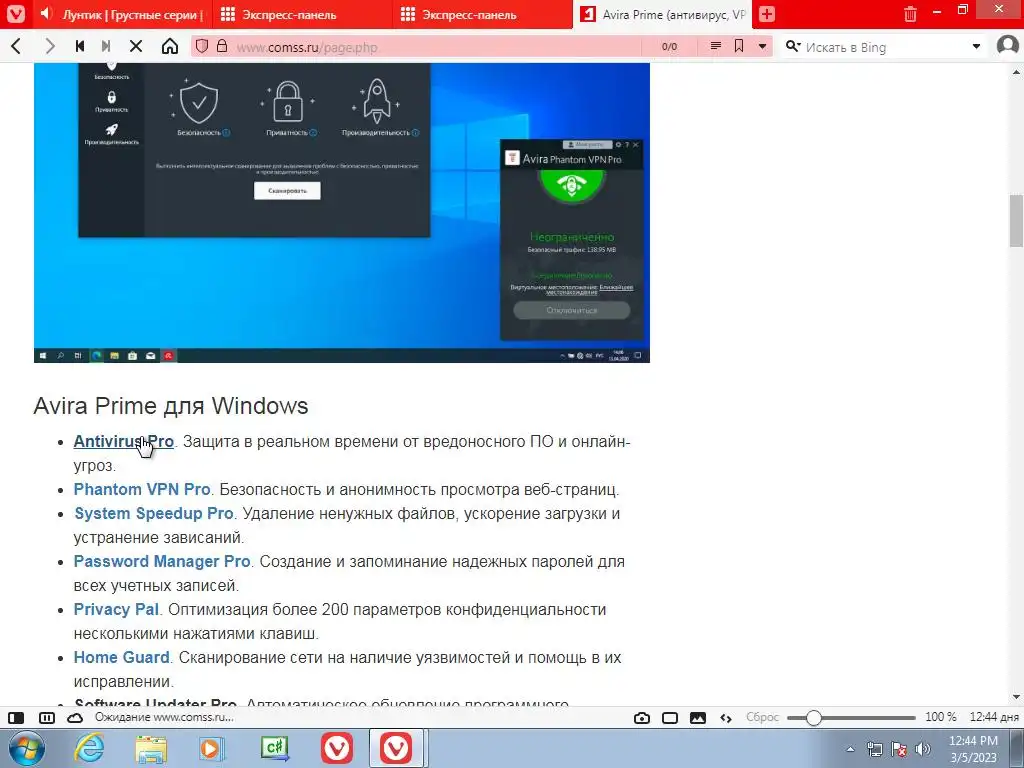This screenshot has height=768, width=1024.
Task: Switch to the first Vivaldi taskbar window
Action: [x=337, y=748]
